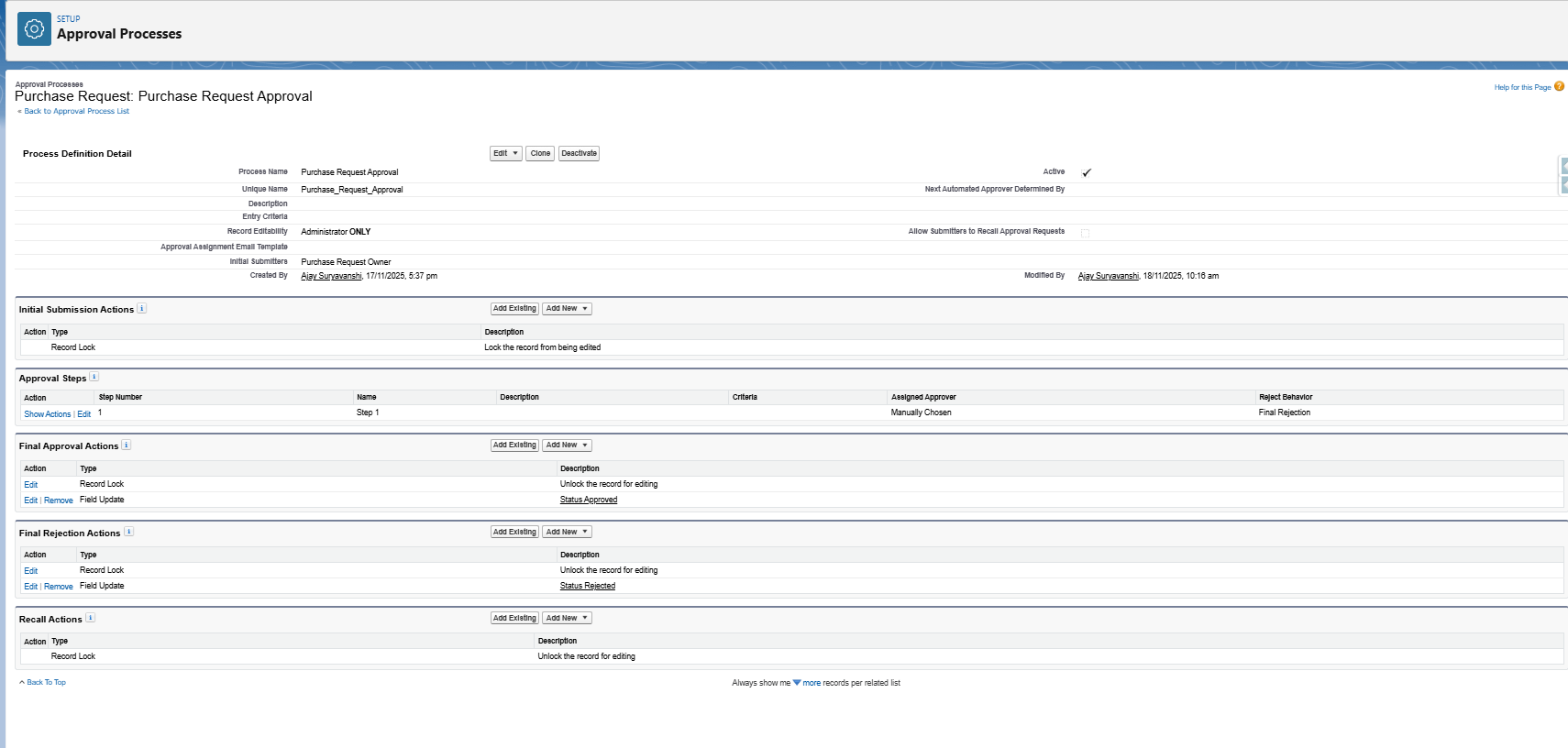Expand Add New under Initial Submission Actions
Viewport: 1568px width, 748px height.
click(x=567, y=309)
